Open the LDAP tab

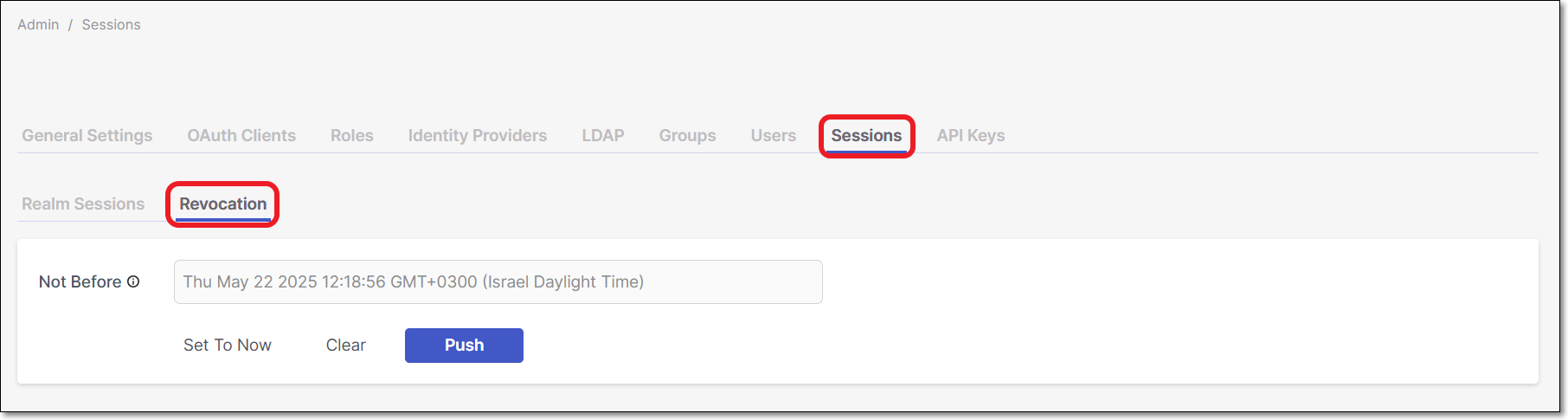pos(603,135)
